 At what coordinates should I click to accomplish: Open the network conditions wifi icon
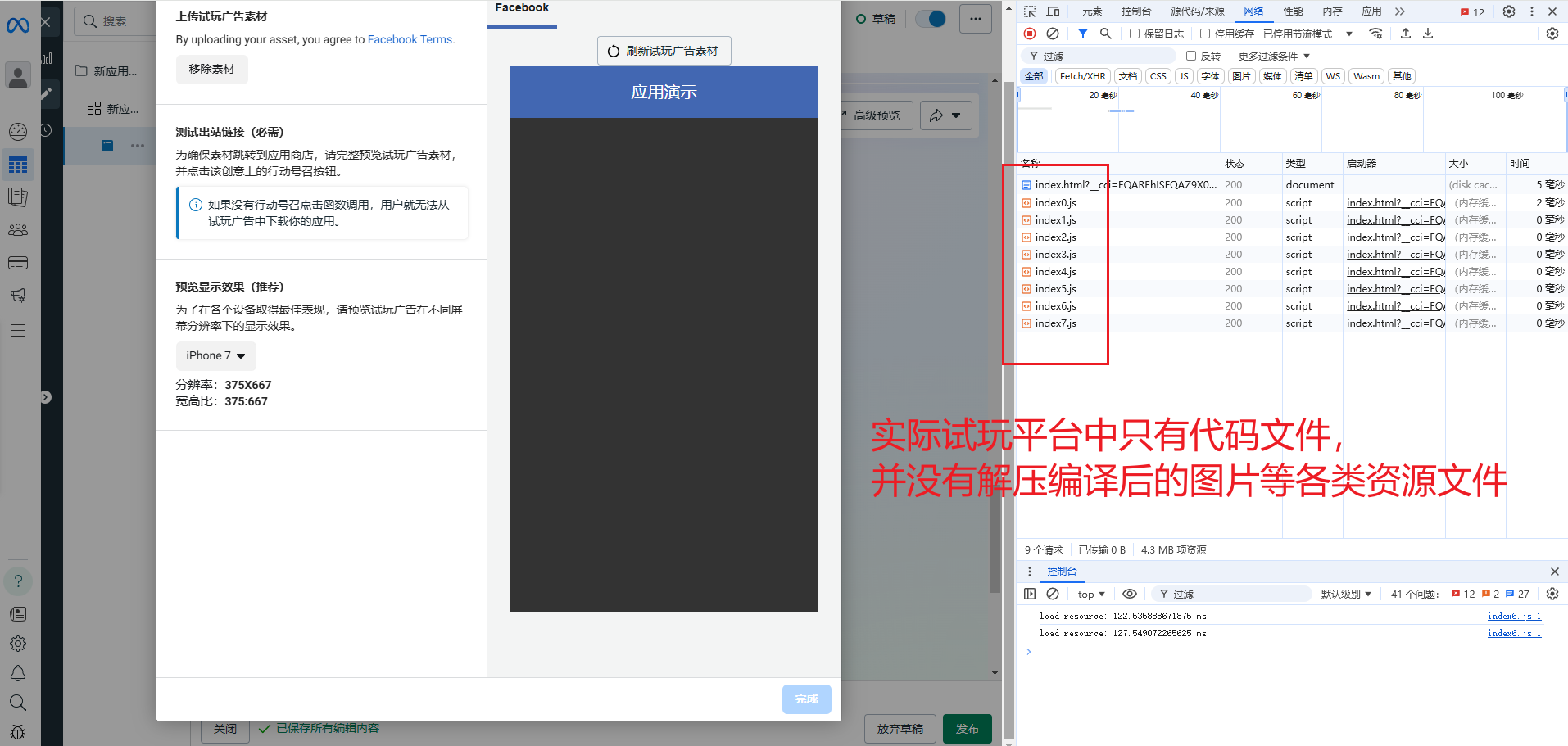point(1376,34)
